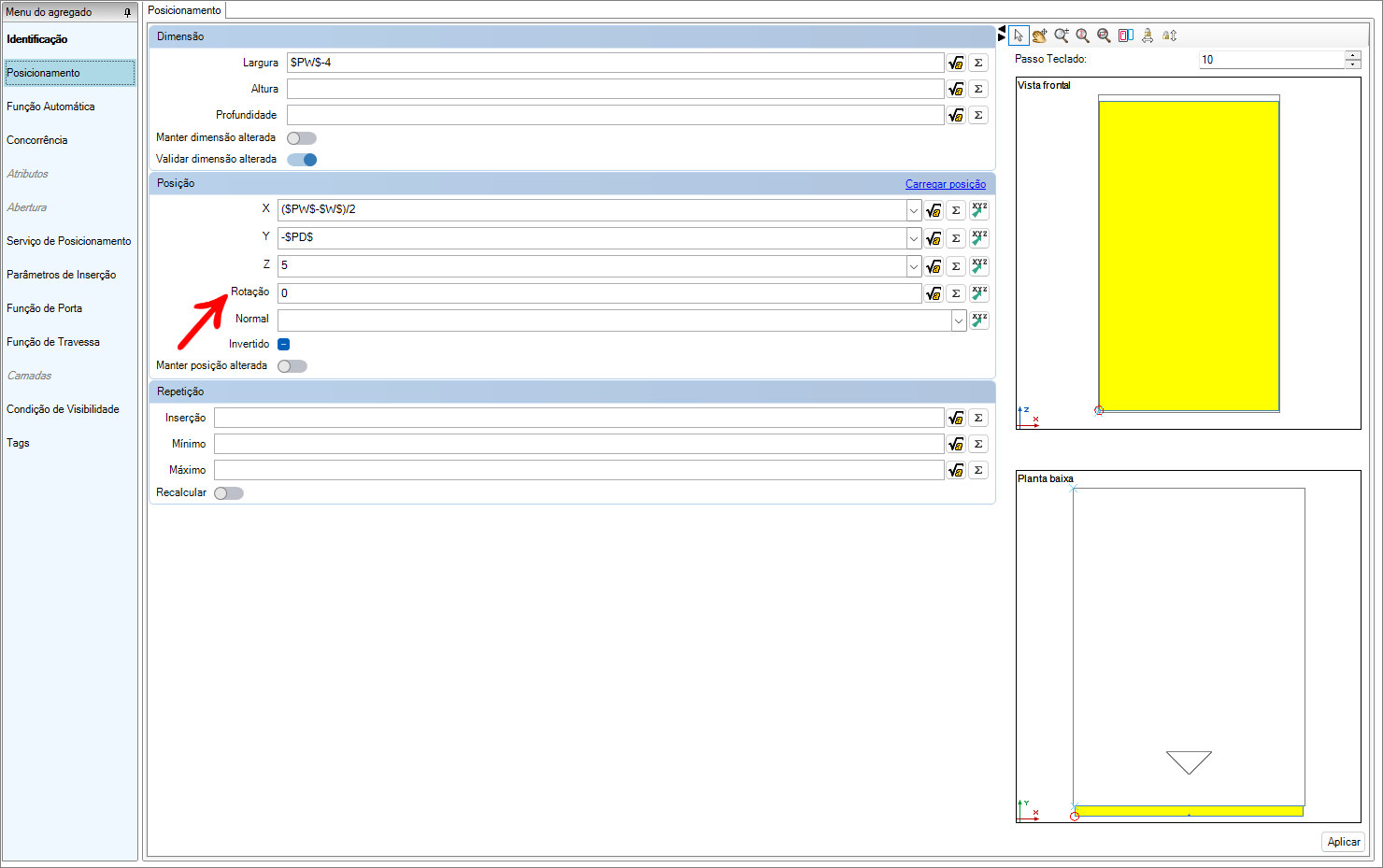Open the Normal dropdown list
This screenshot has height=868, width=1383.
(x=959, y=320)
